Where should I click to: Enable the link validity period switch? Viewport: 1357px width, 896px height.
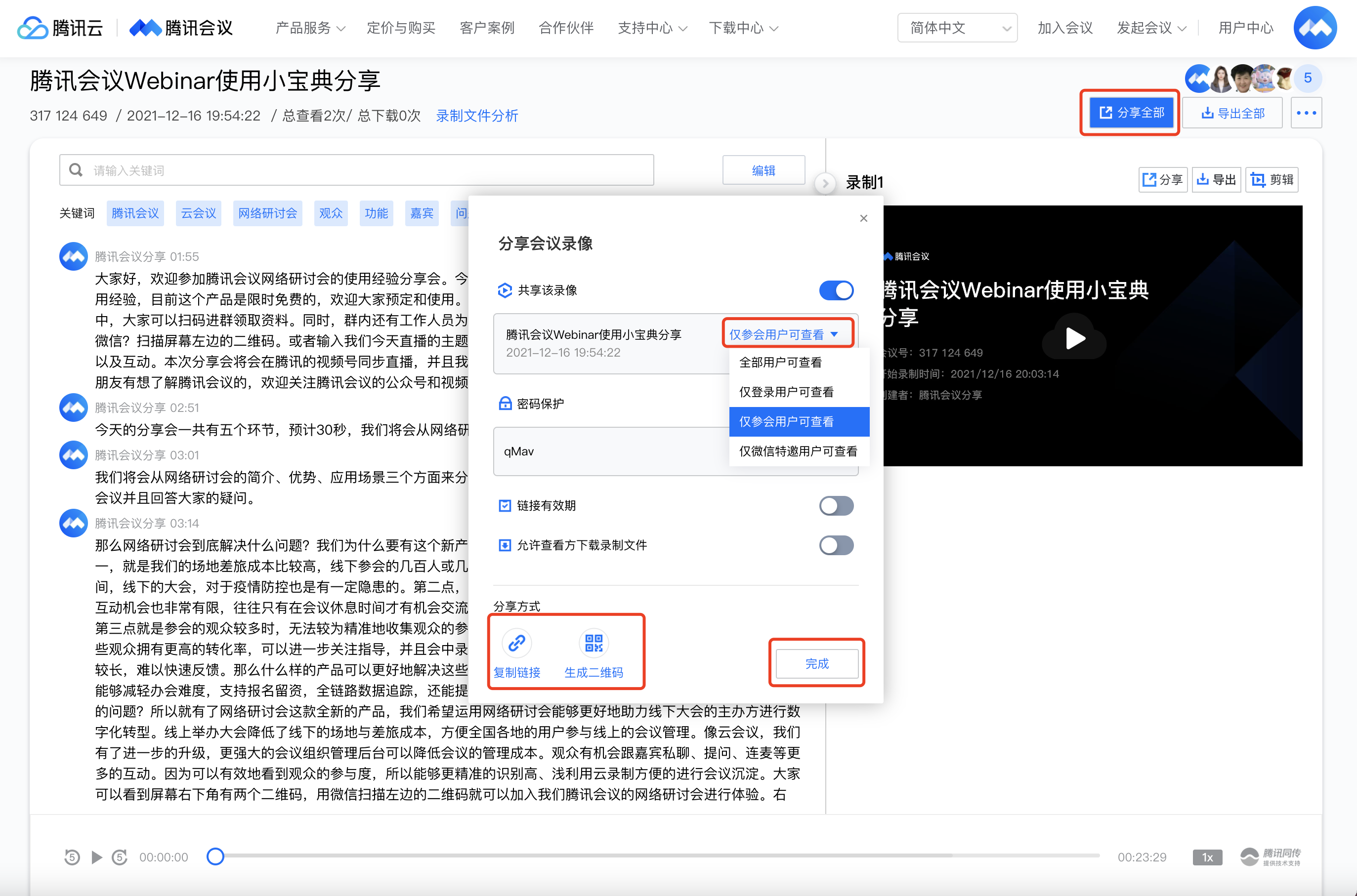pyautogui.click(x=836, y=506)
